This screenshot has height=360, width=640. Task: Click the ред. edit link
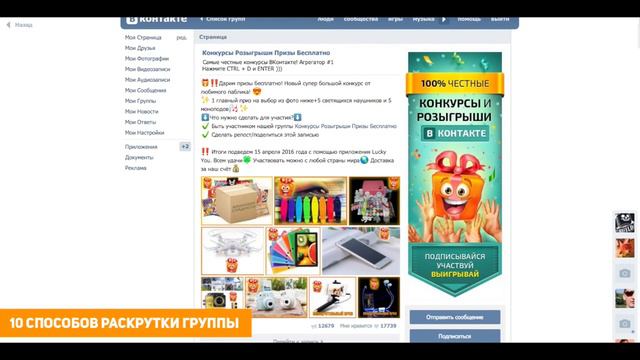(182, 38)
